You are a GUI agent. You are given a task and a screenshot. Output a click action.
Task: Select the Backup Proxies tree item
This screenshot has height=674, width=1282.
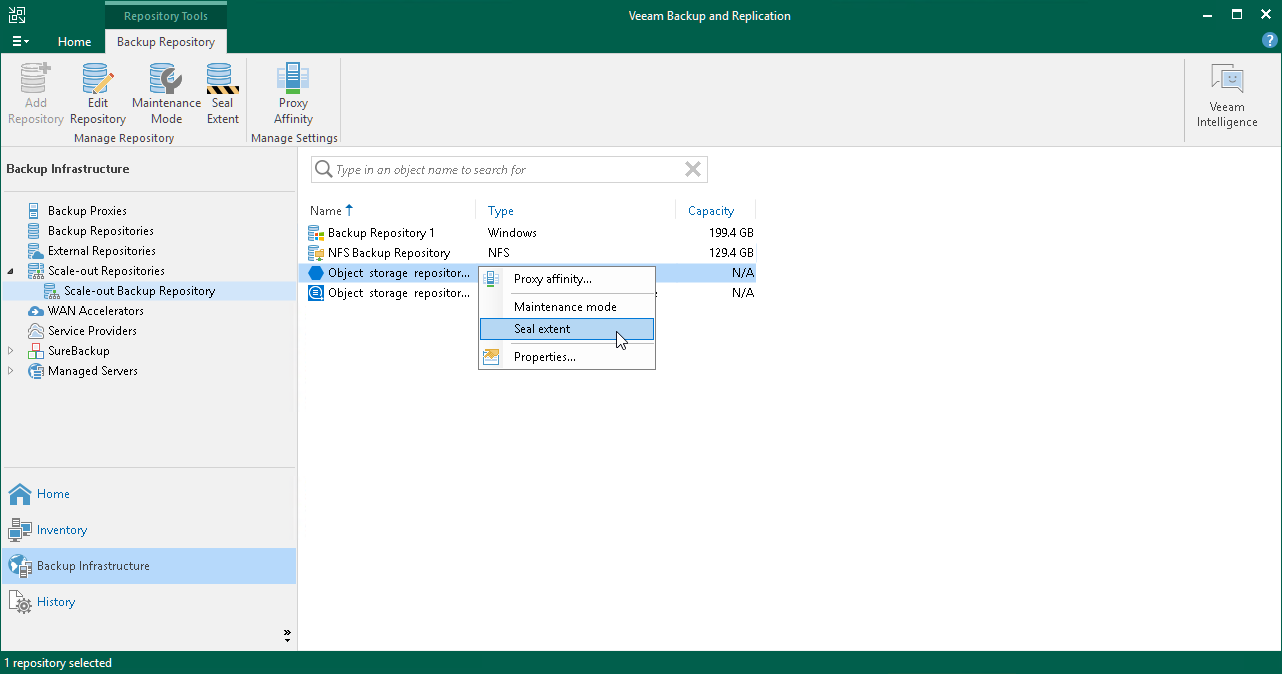point(87,211)
